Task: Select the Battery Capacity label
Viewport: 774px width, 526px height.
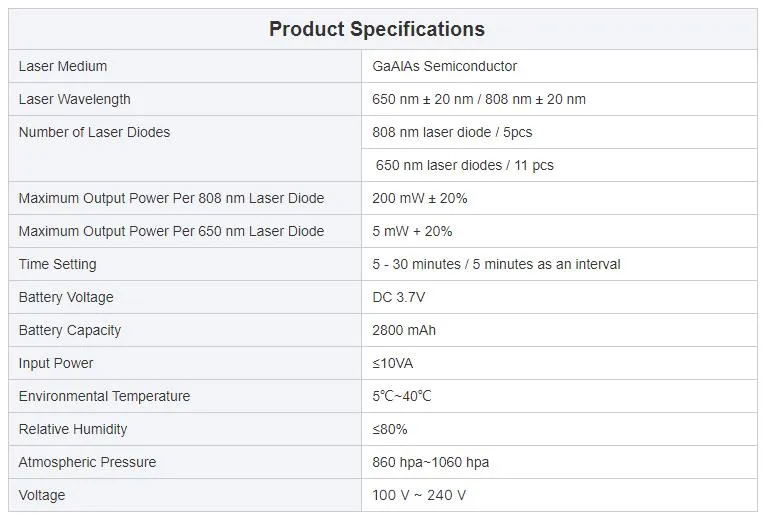Action: [69, 330]
